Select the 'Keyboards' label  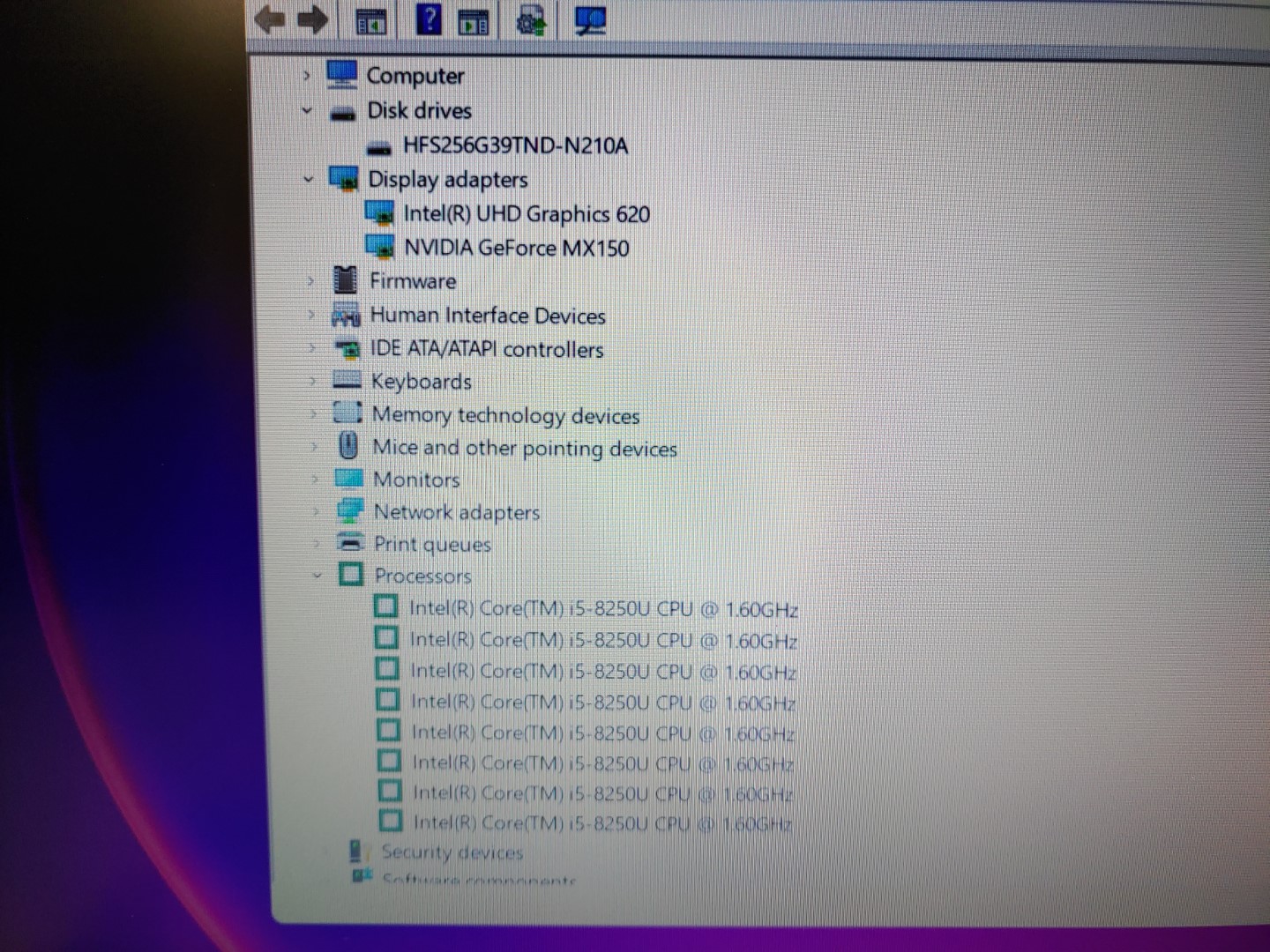coord(422,382)
